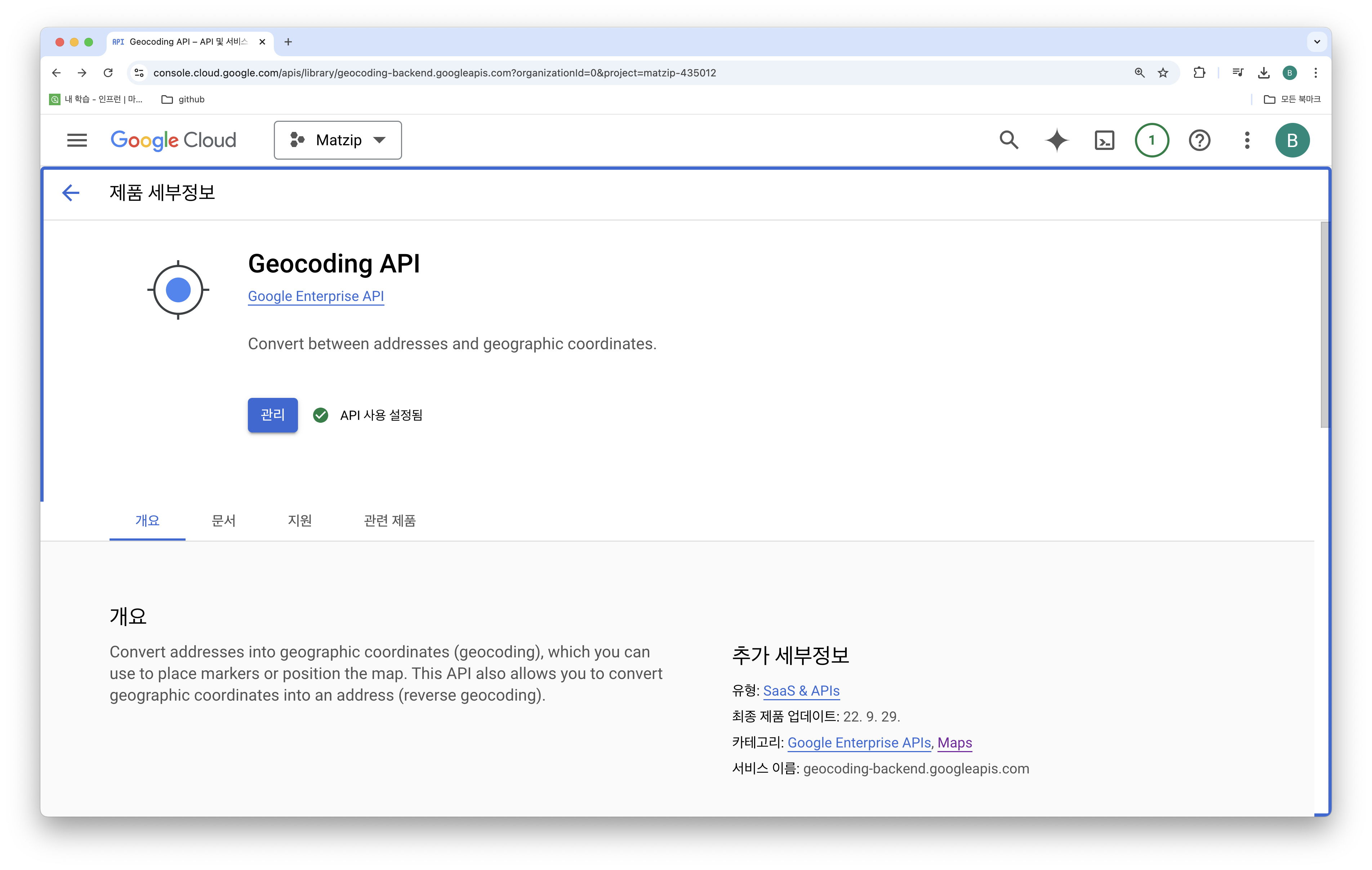The image size is (1372, 870).
Task: Bookmark this page with the star
Action: click(1163, 73)
